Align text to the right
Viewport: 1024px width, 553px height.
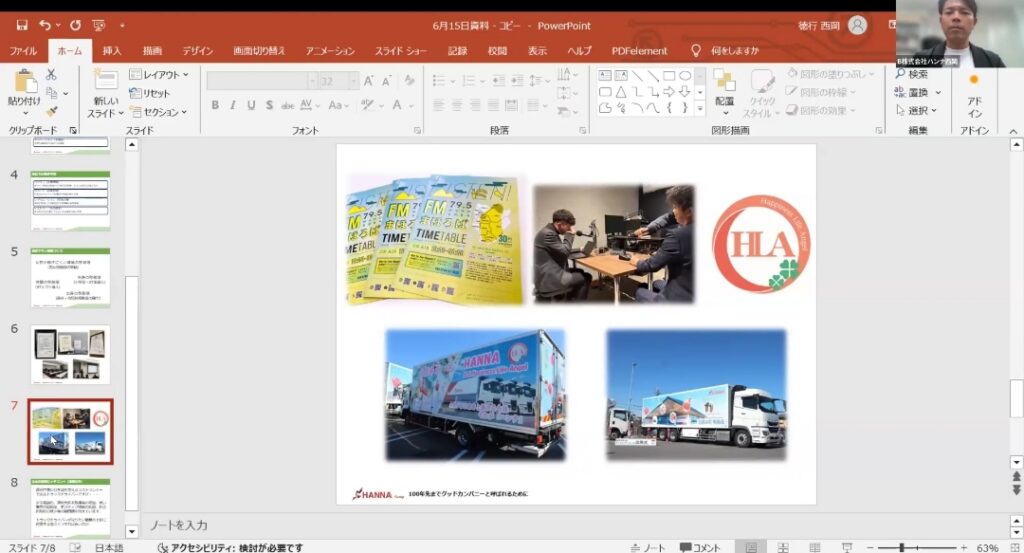tap(475, 105)
